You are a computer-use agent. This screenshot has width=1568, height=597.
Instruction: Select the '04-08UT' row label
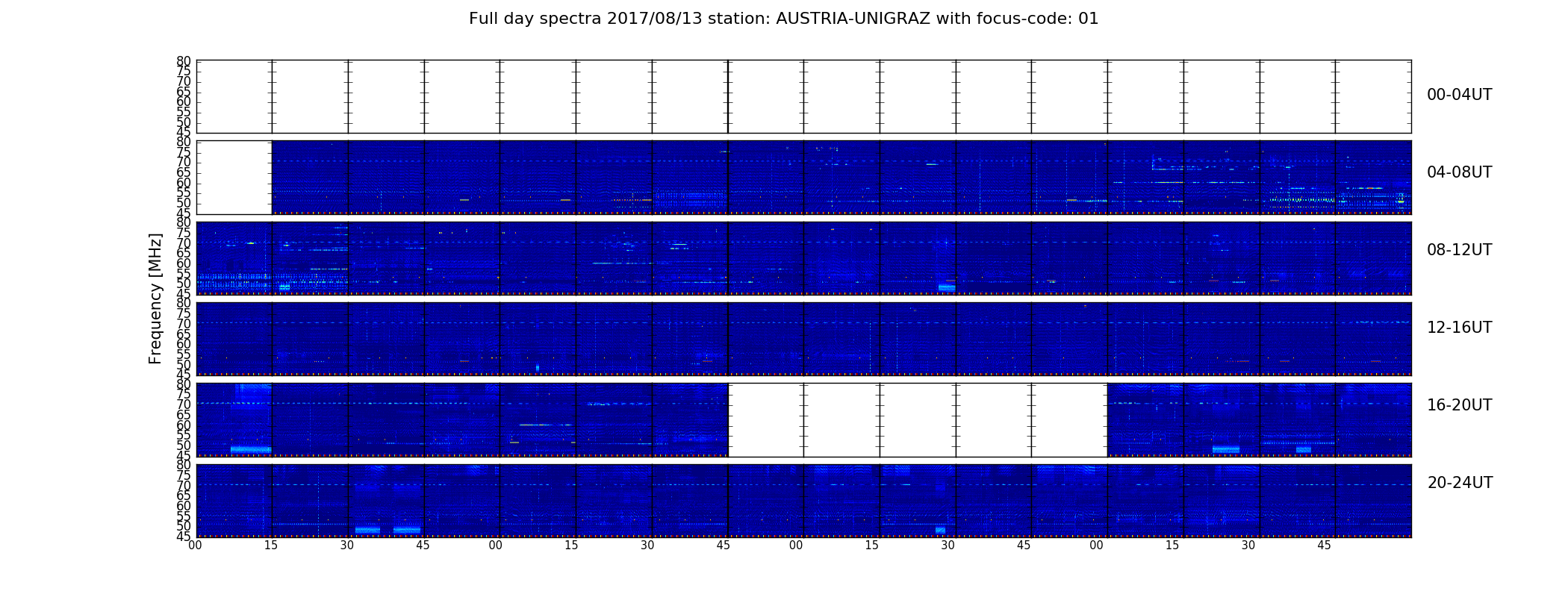[x=1460, y=172]
